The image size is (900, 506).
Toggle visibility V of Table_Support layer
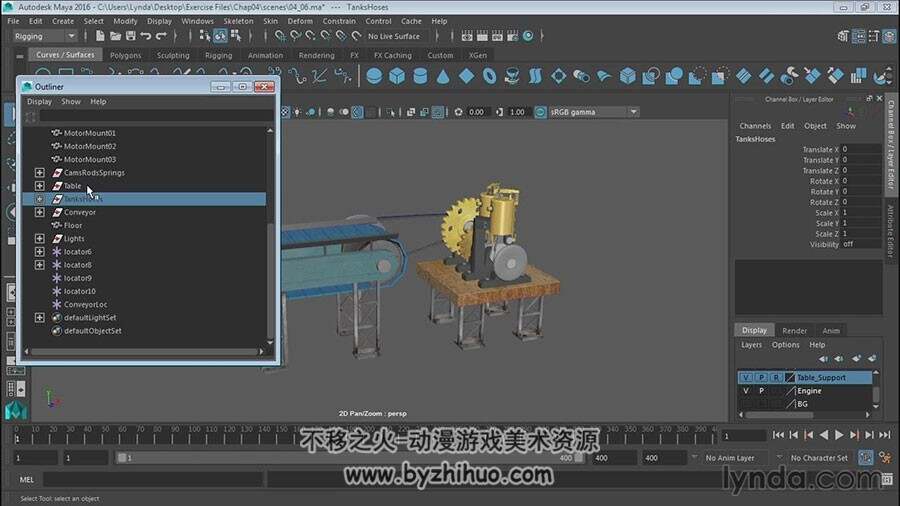[x=746, y=377]
